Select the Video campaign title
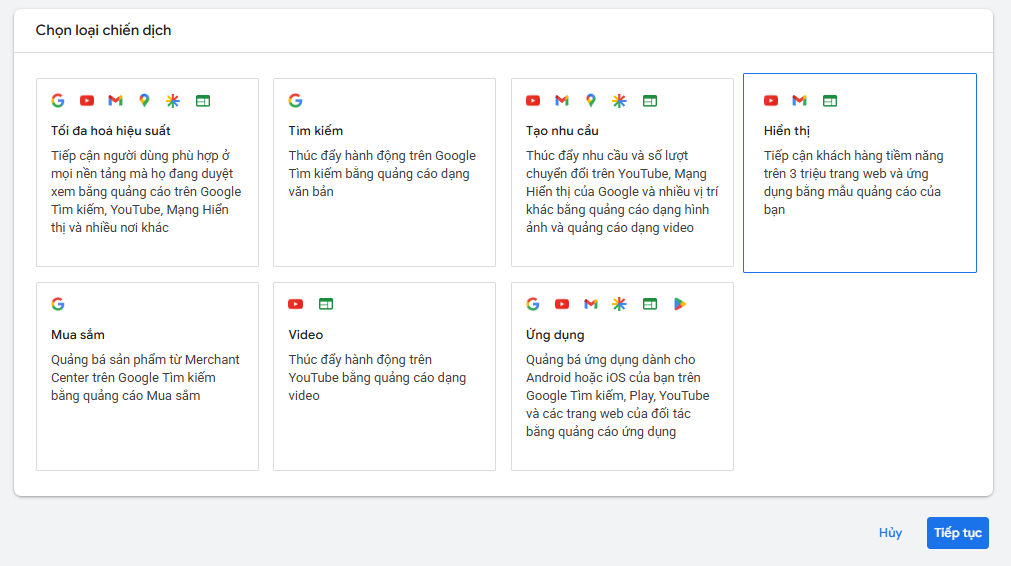The height and width of the screenshot is (566, 1011). (306, 335)
